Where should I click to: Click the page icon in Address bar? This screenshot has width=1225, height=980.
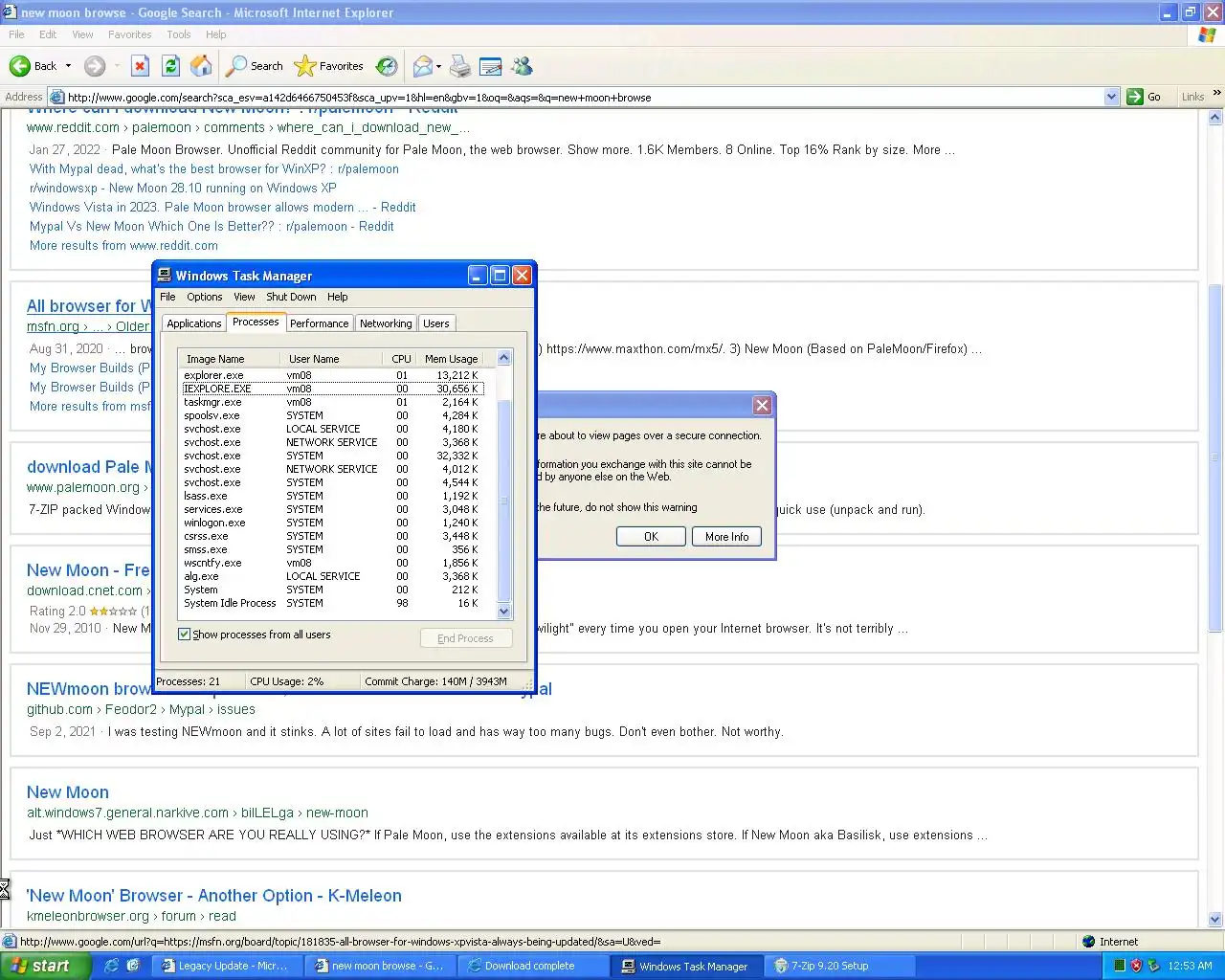56,97
